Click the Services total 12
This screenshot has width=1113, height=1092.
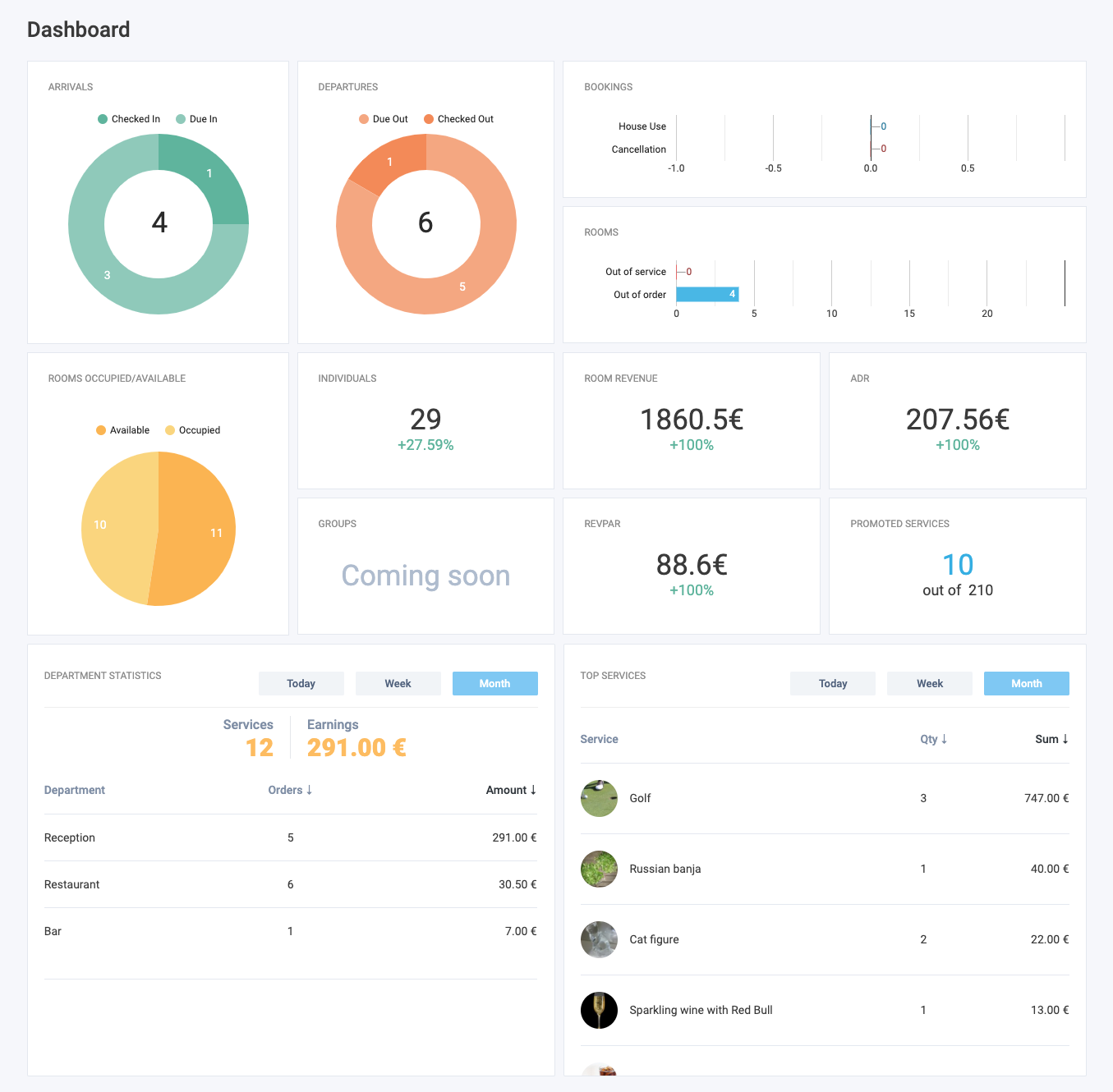(x=260, y=747)
